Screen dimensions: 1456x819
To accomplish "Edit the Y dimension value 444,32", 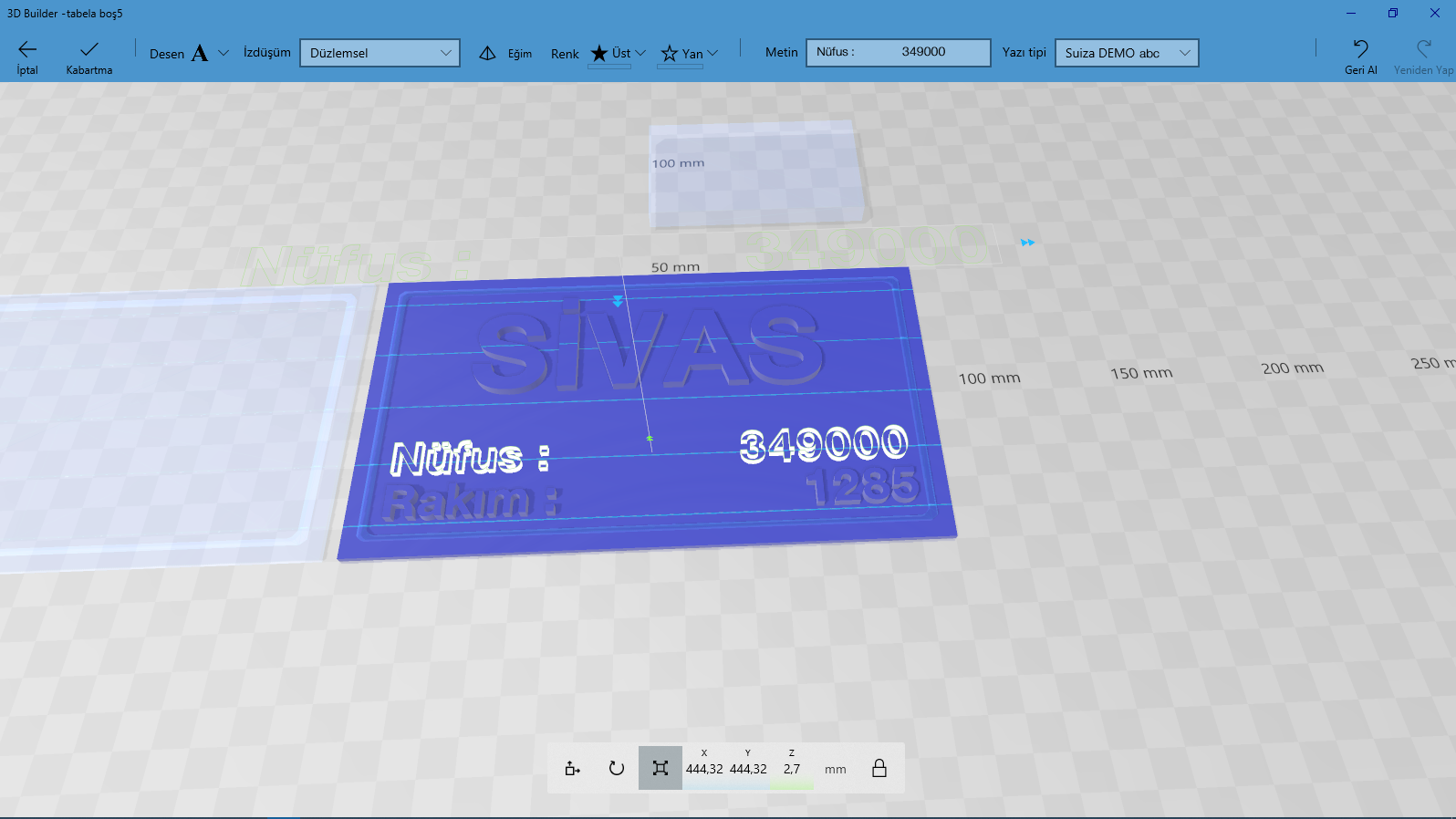I will (748, 769).
